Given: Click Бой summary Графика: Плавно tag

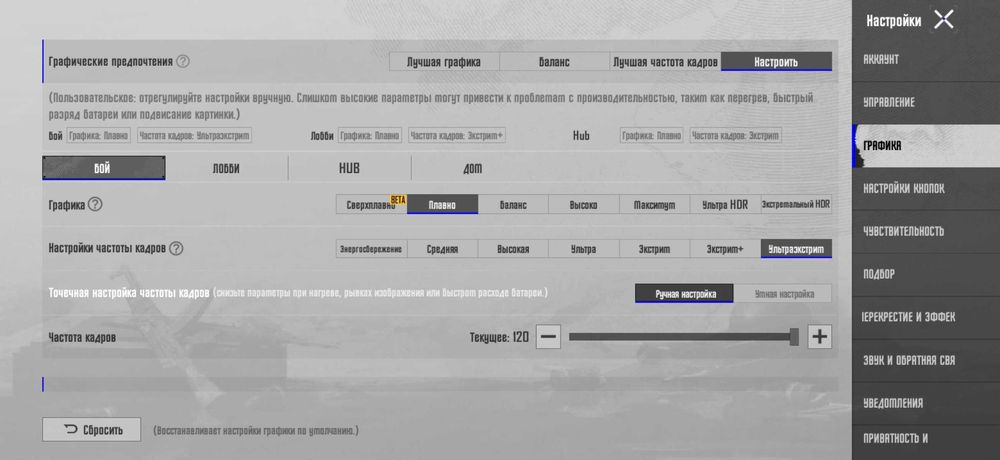Looking at the screenshot, I should (x=99, y=136).
